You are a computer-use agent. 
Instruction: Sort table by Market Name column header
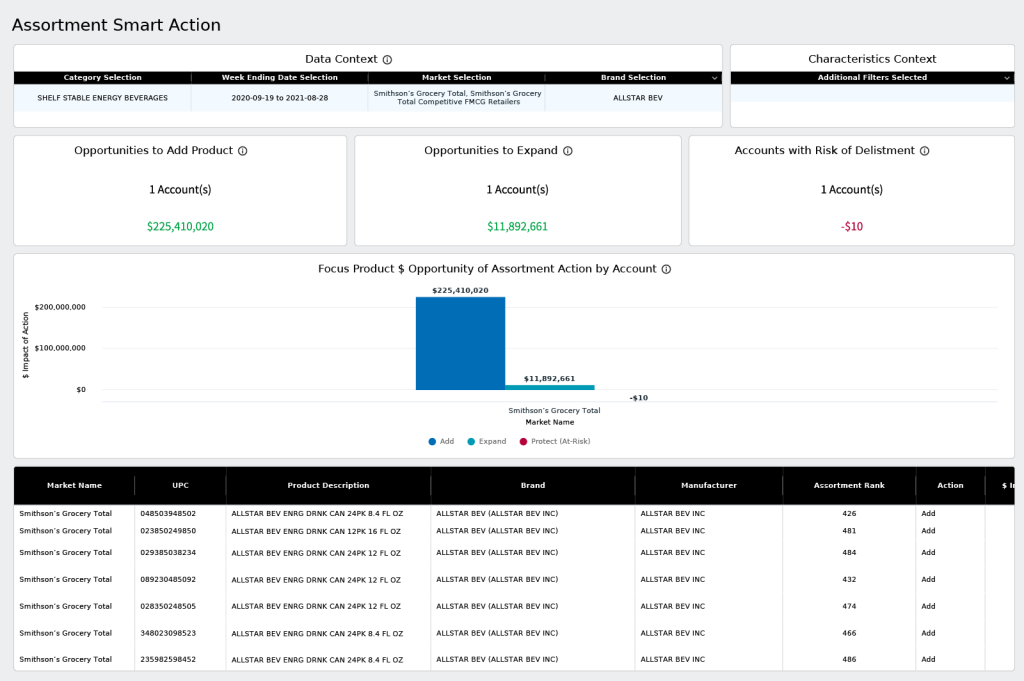pyautogui.click(x=74, y=485)
